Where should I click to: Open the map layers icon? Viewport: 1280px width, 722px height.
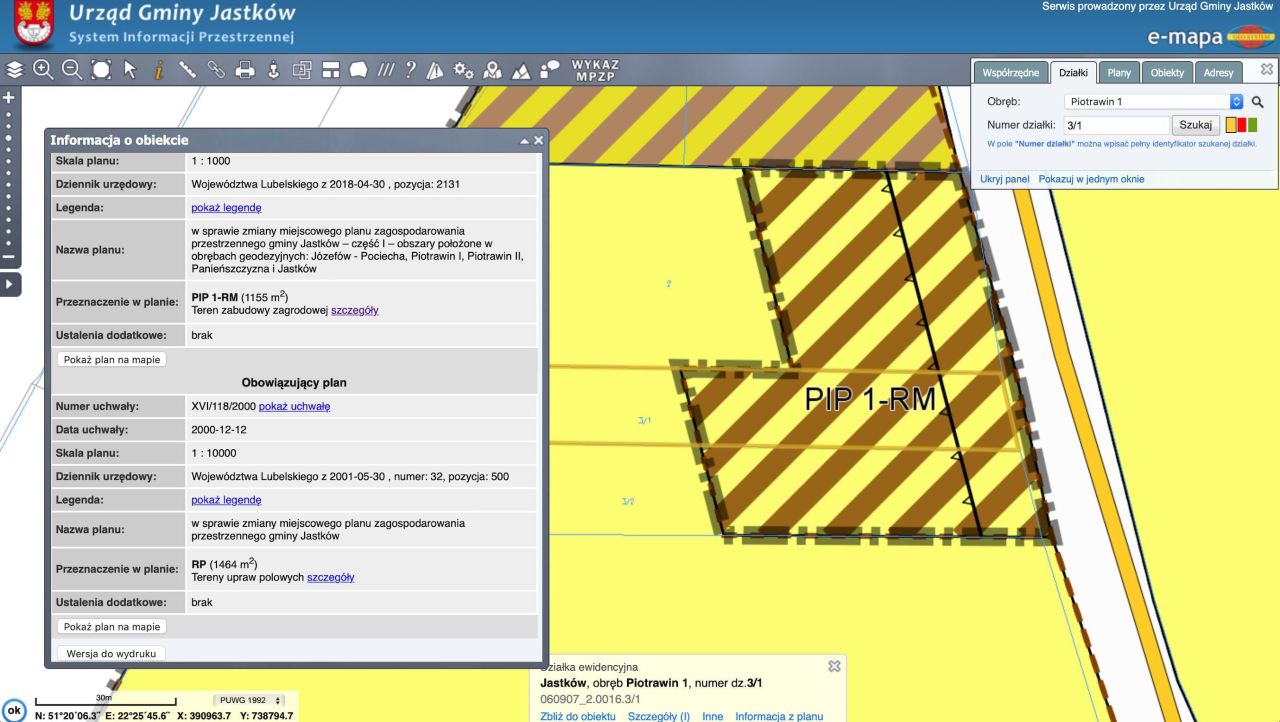coord(14,70)
